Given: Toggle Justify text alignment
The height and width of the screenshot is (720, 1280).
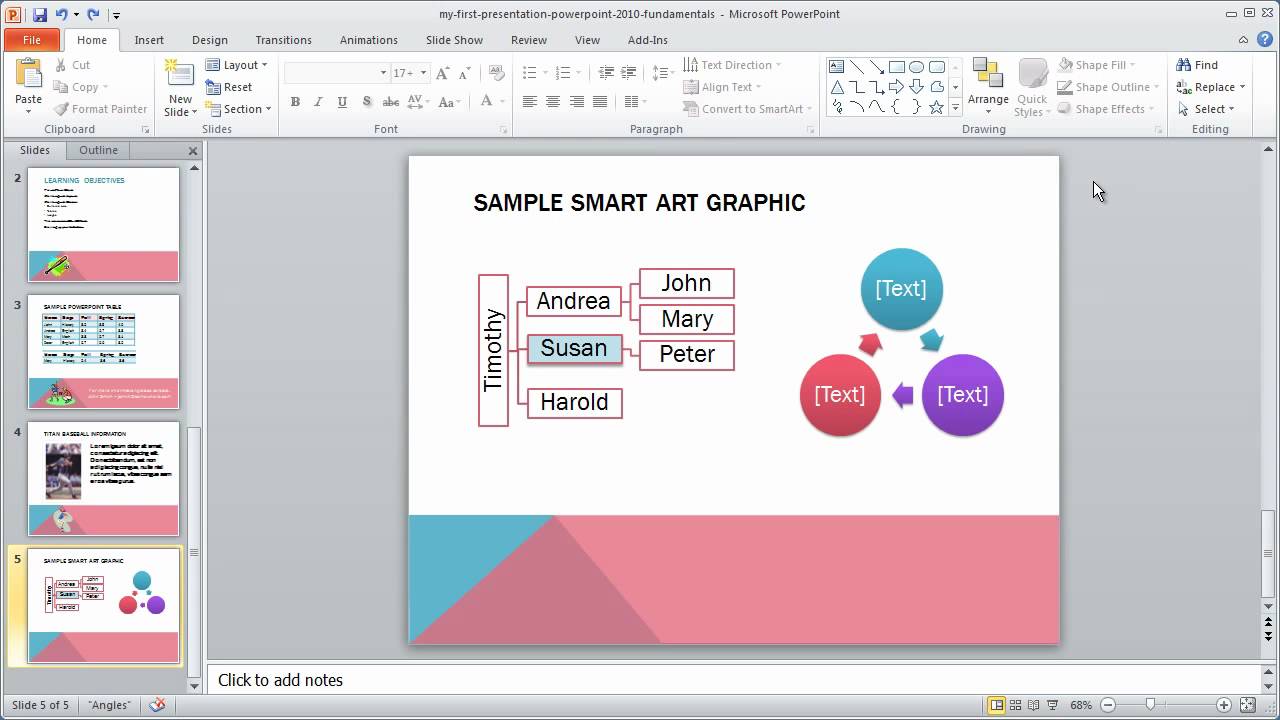Looking at the screenshot, I should 600,102.
